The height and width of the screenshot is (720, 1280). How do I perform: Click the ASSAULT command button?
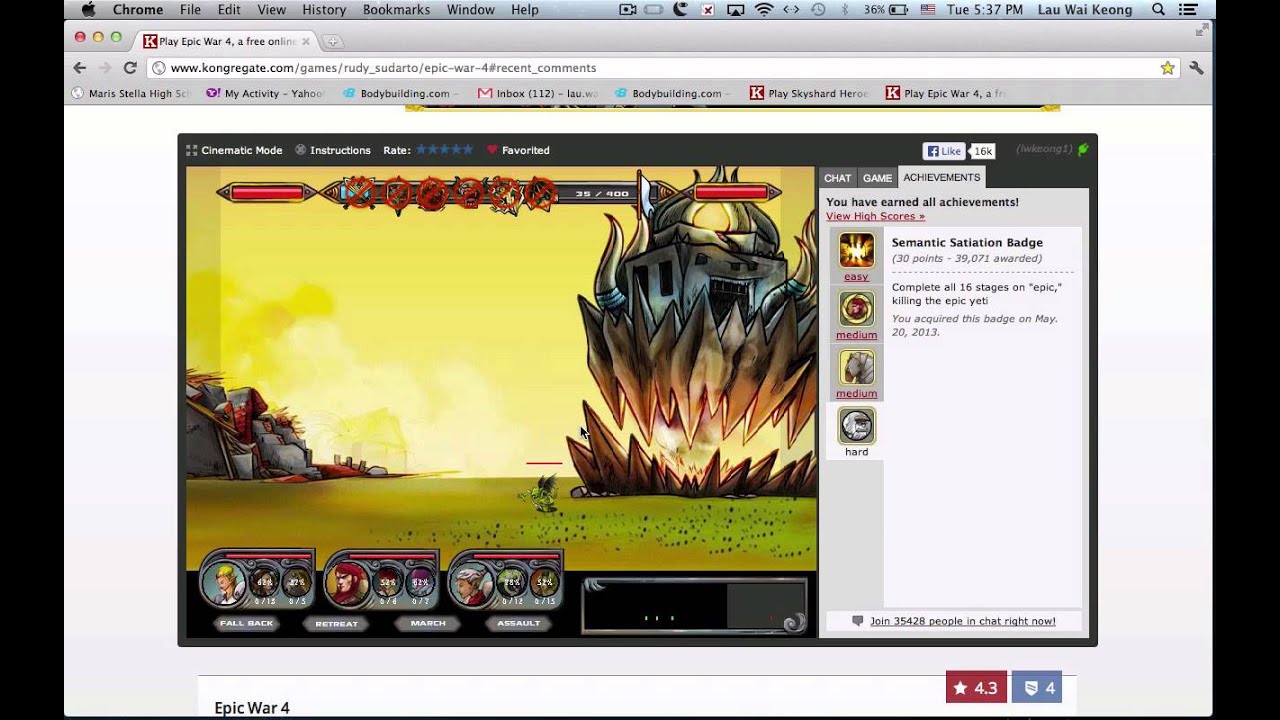pos(519,623)
